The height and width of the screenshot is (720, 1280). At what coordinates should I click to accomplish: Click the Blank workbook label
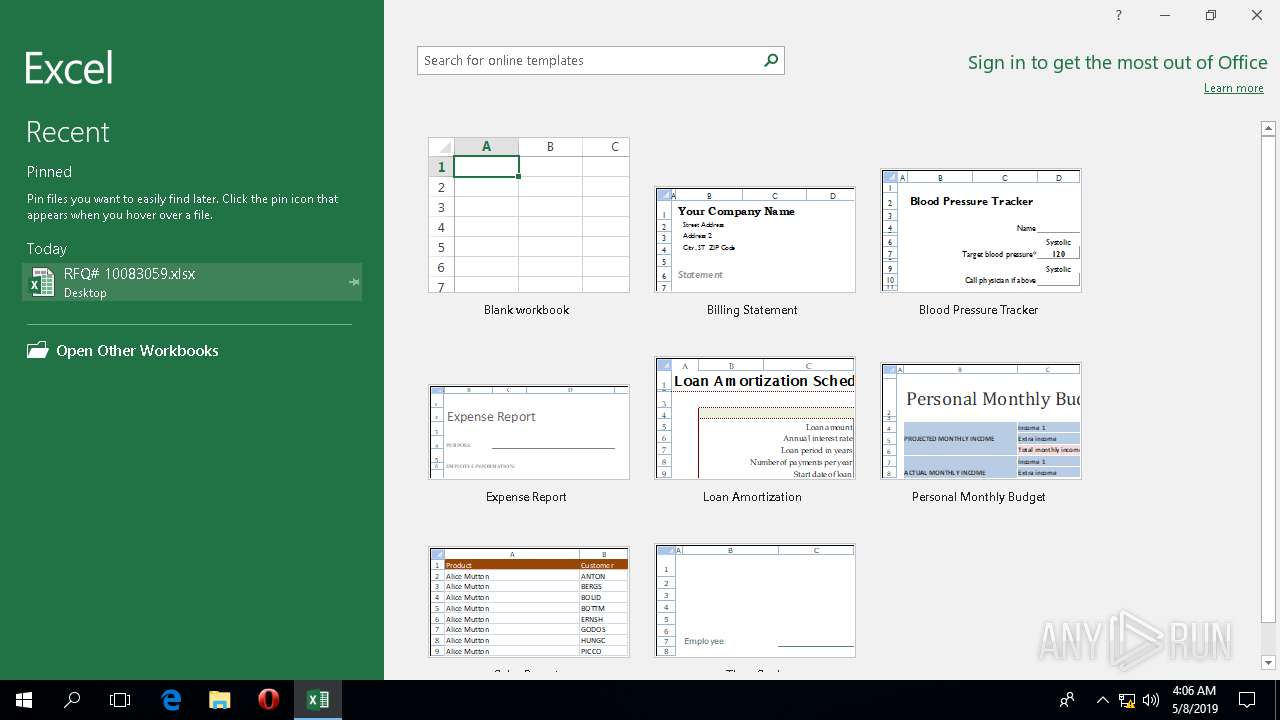click(x=526, y=310)
